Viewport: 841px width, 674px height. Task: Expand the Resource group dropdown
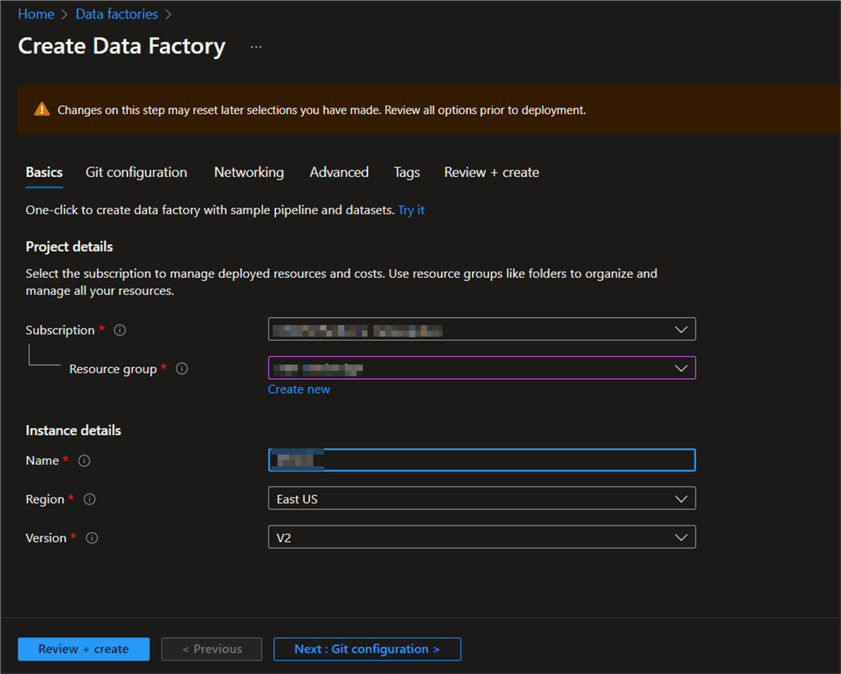482,368
